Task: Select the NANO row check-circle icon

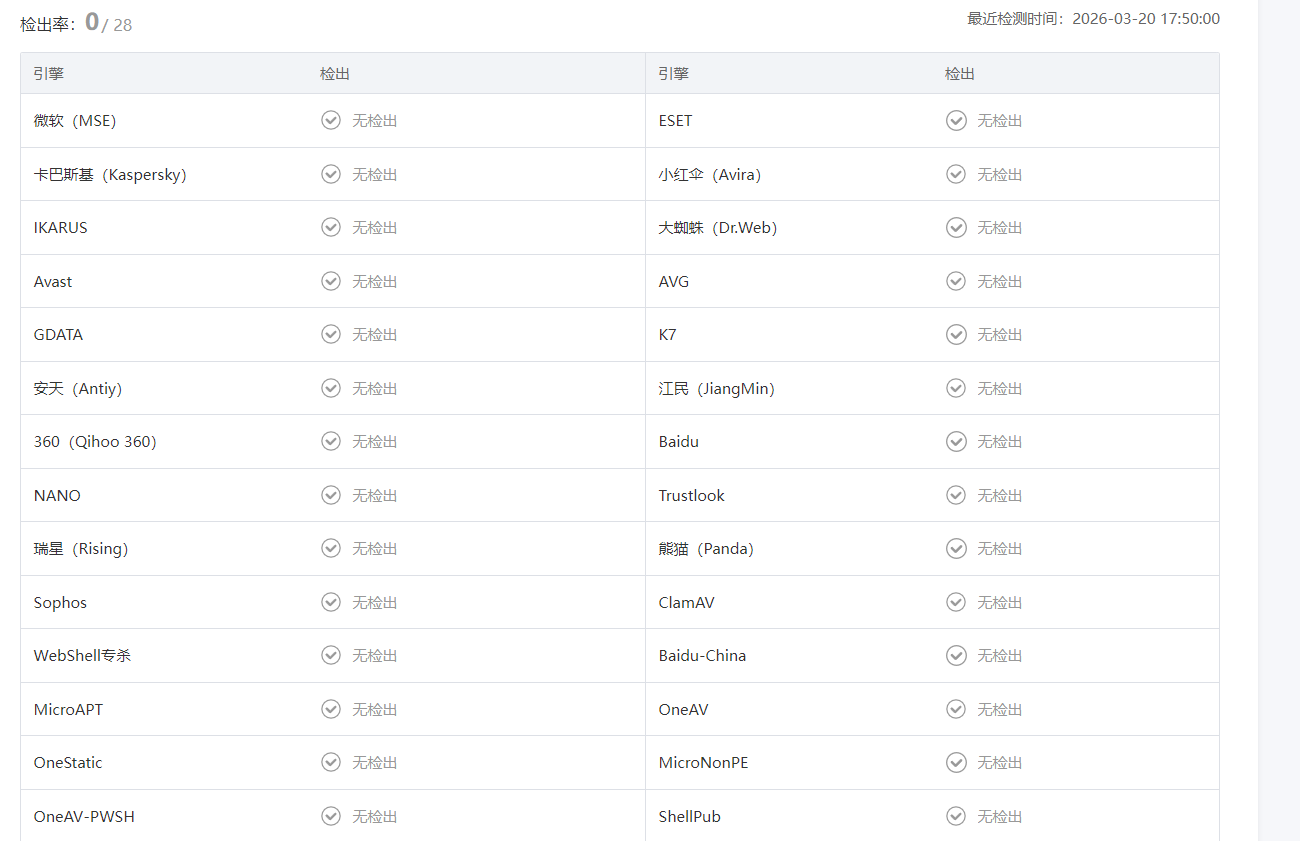Action: 331,495
